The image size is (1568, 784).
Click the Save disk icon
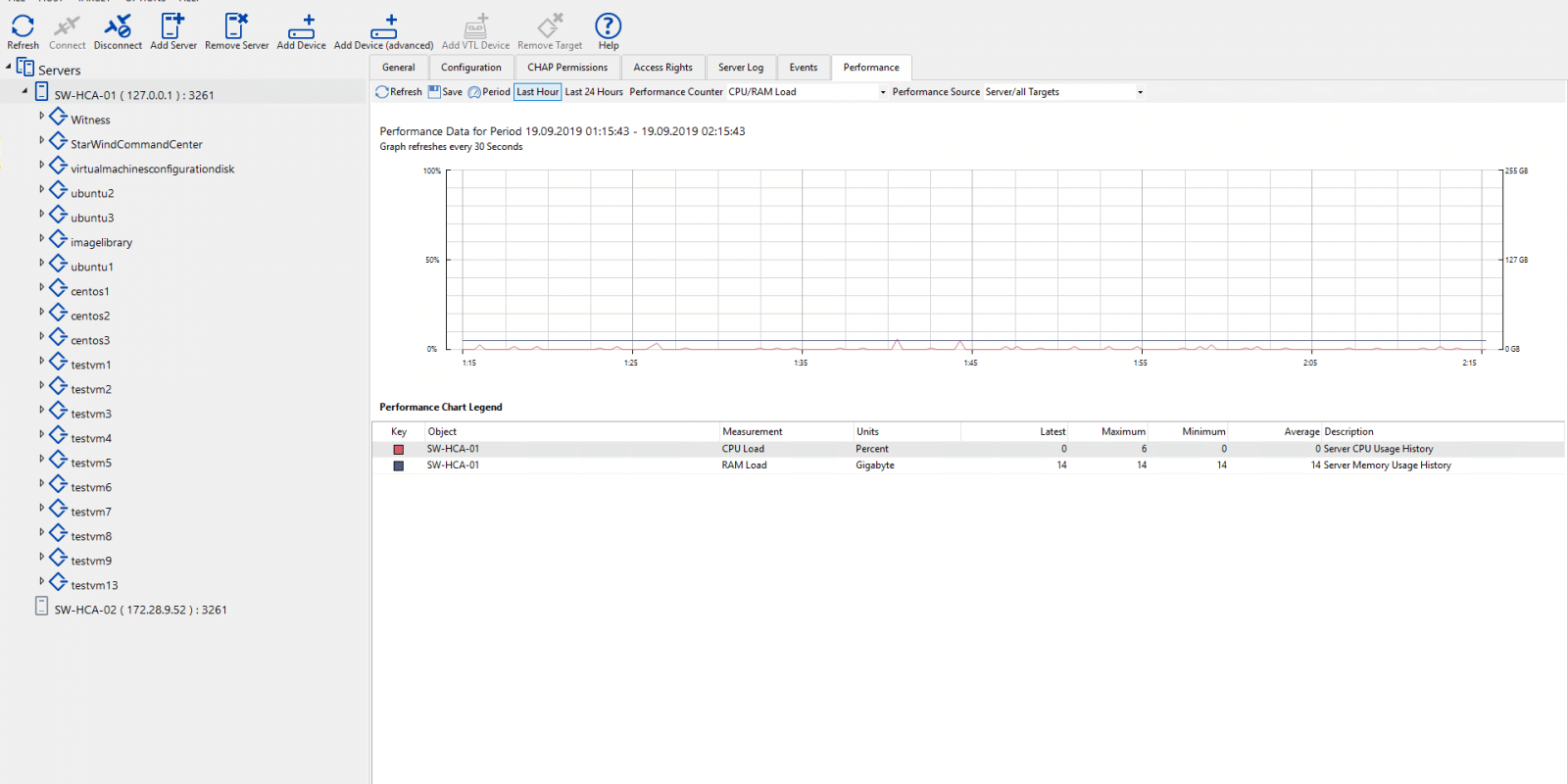click(x=434, y=92)
